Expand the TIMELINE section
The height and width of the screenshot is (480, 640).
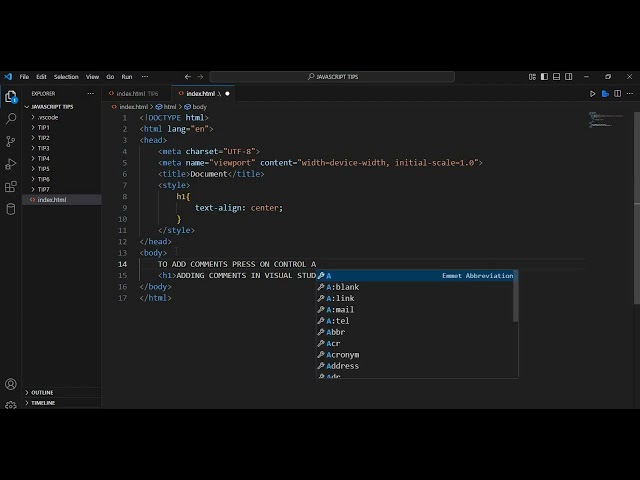62,403
